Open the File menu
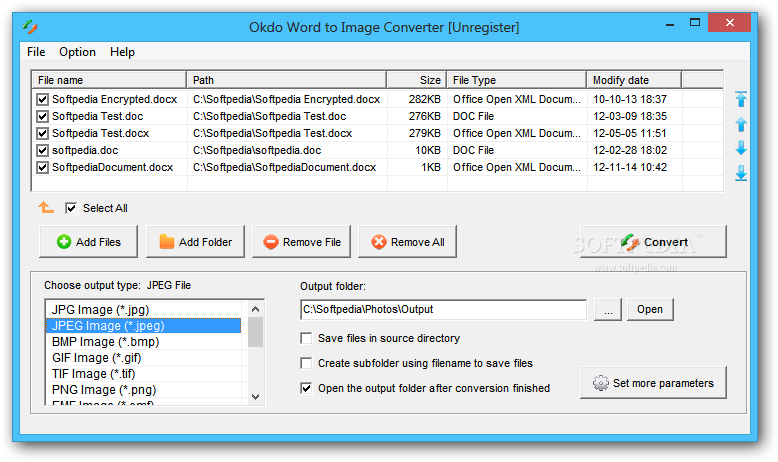 point(36,52)
